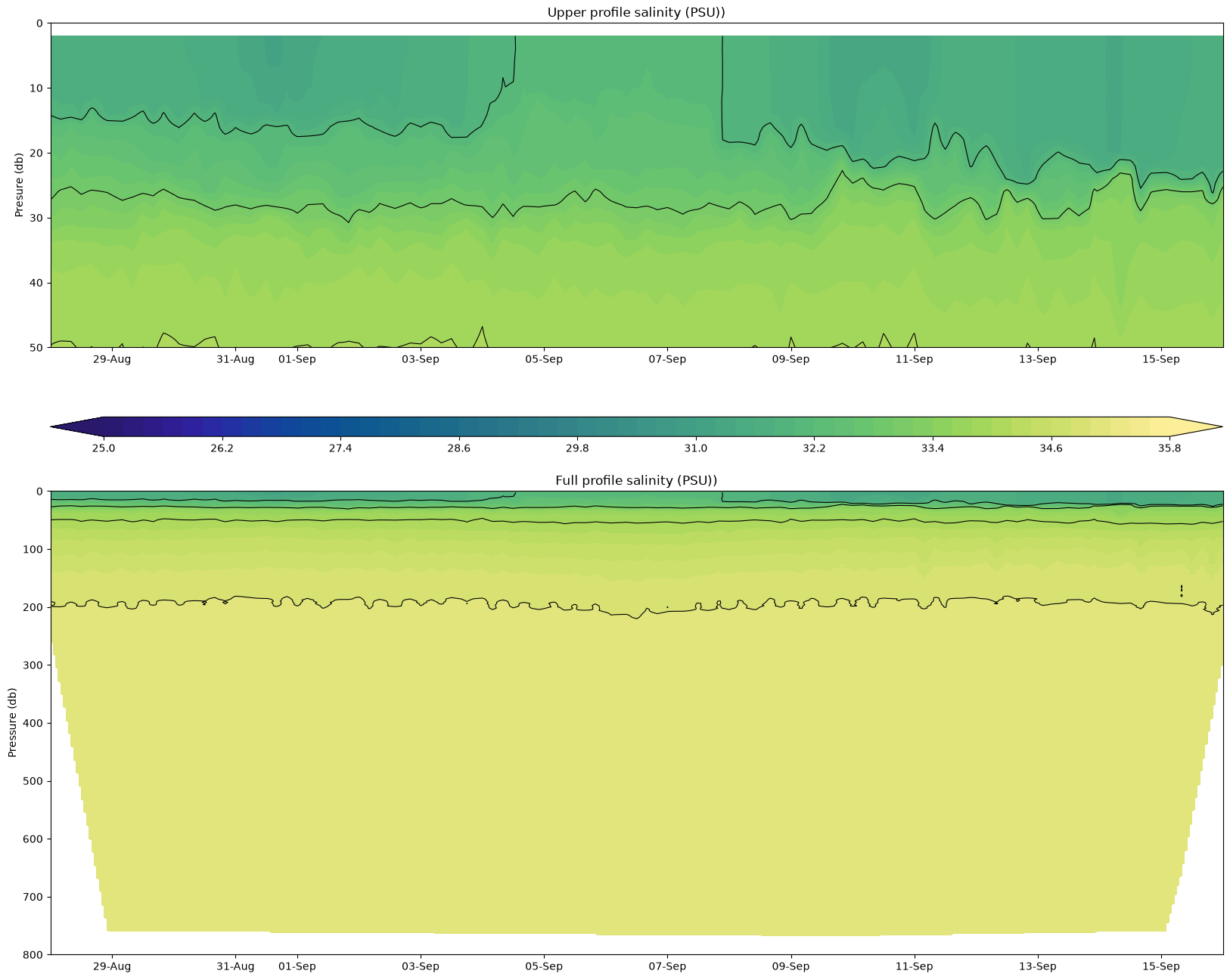Click the 31.0 colorbar tick label
This screenshot has height=980, width=1230.
[x=696, y=448]
